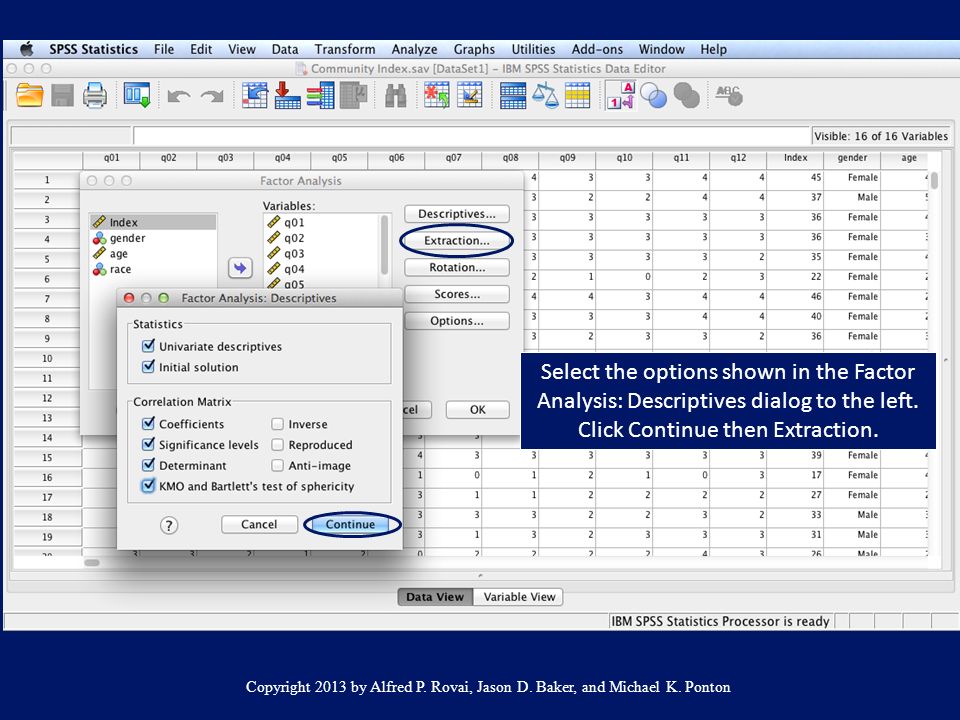Open the Rotation... settings
This screenshot has height=720, width=960.
point(457,267)
